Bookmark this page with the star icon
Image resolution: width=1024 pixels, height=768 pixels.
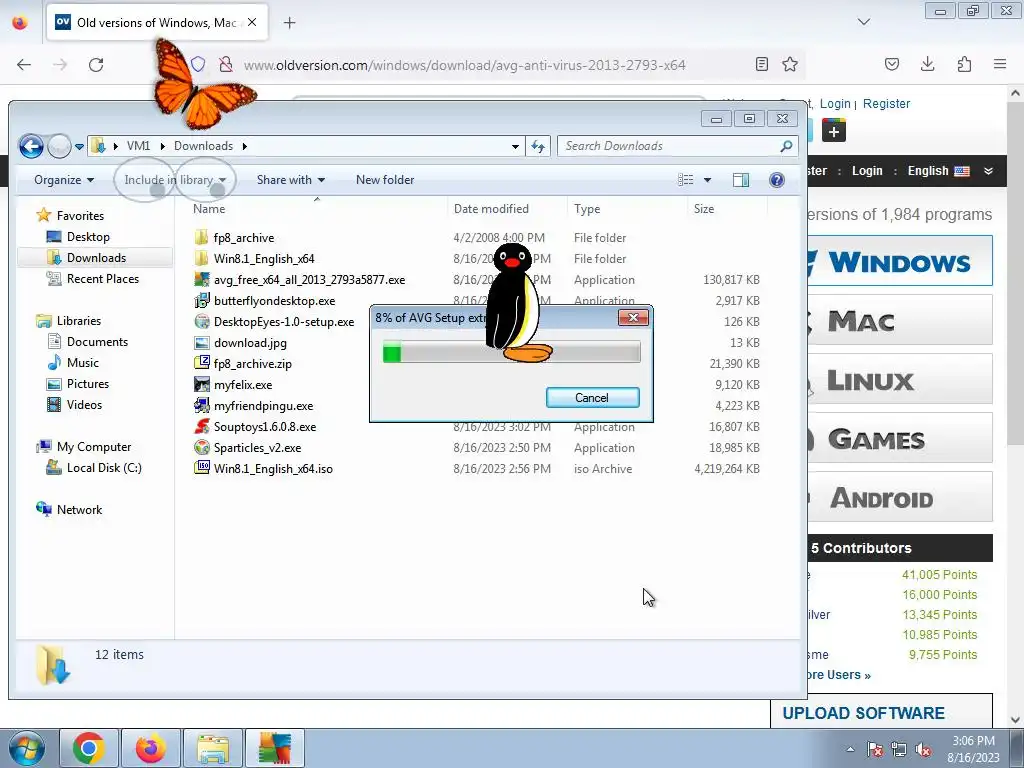(x=790, y=64)
